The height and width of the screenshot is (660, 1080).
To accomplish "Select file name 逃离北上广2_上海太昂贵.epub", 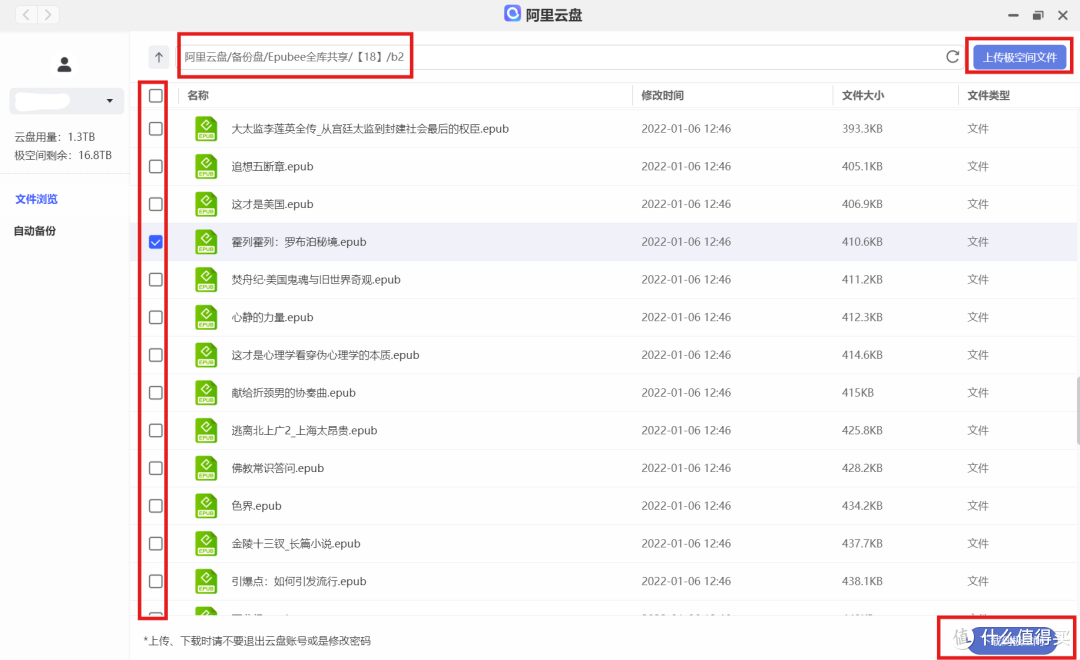I will (x=304, y=431).
